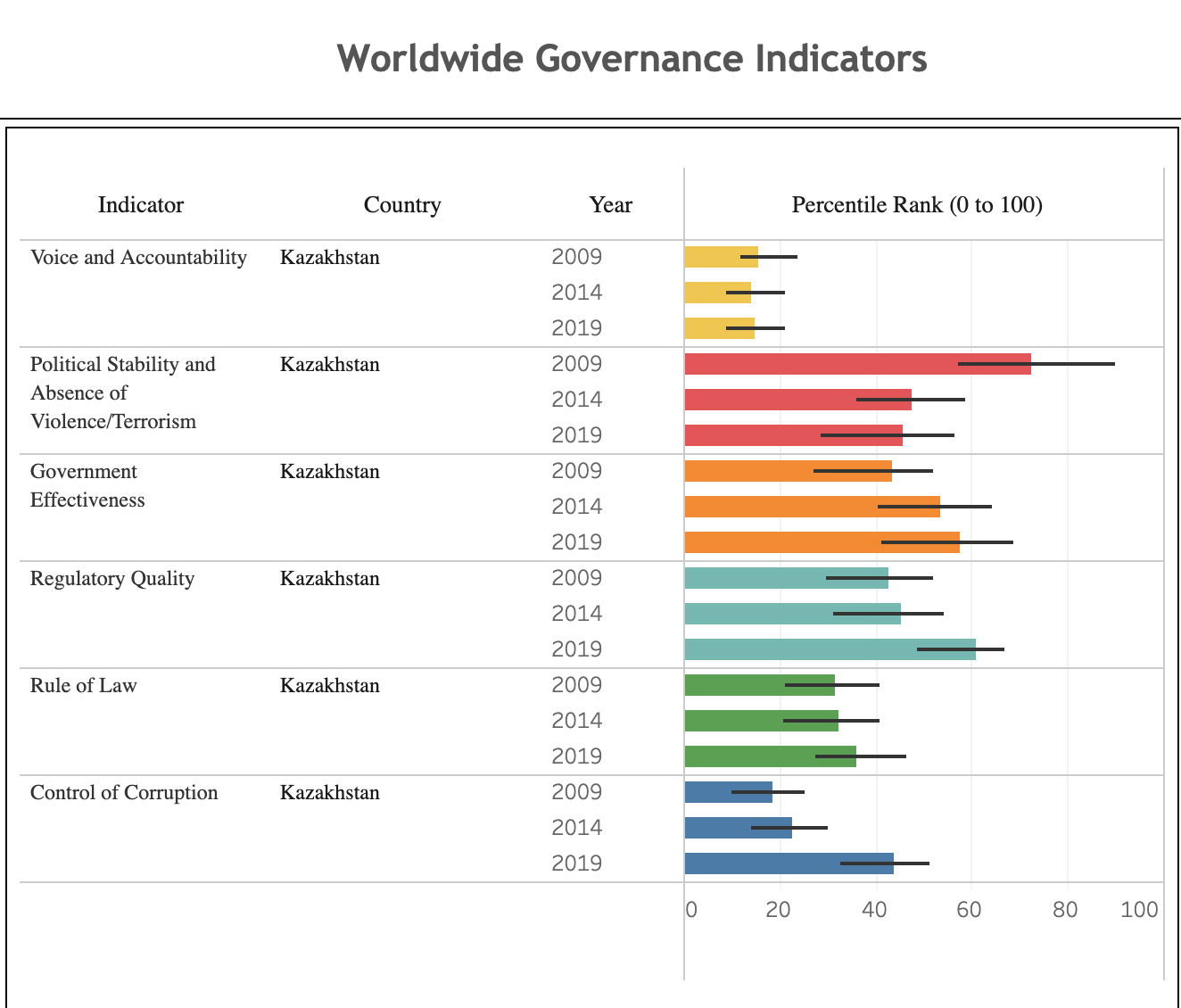The image size is (1181, 1008).
Task: Select the Voice and Accountability indicator label
Action: (x=138, y=258)
